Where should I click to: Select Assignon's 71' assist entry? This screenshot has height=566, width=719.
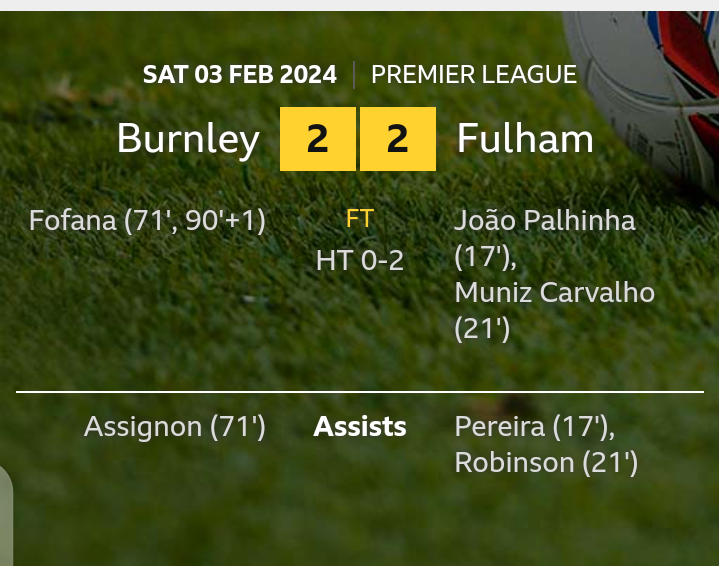(175, 427)
